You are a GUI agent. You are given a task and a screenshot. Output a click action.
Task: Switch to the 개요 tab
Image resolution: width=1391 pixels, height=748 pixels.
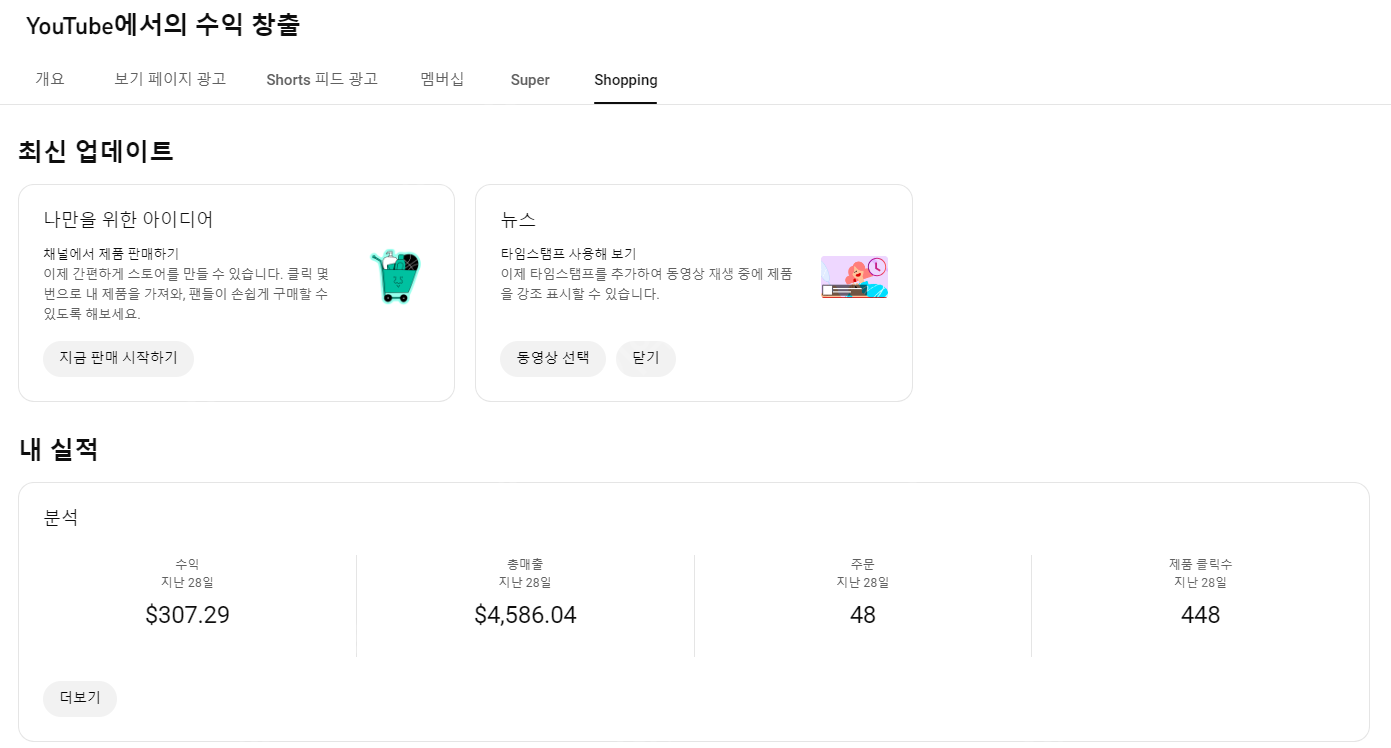point(50,80)
